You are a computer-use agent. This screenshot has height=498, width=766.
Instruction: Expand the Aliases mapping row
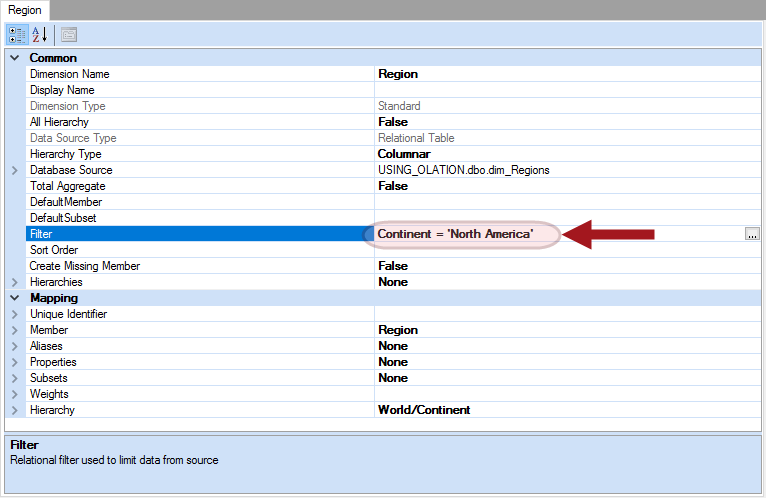click(x=14, y=346)
